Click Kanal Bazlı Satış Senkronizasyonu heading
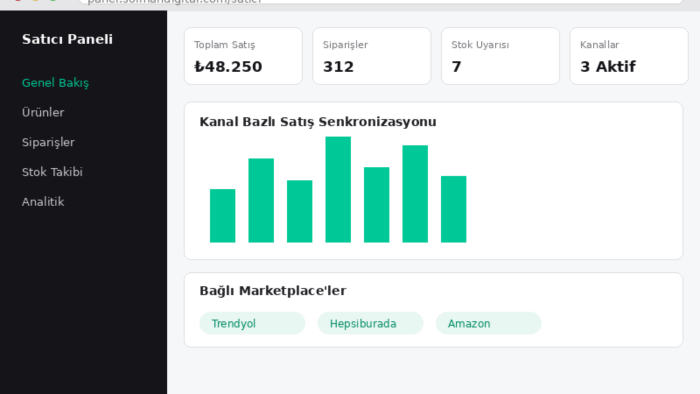700x394 pixels. coord(318,122)
